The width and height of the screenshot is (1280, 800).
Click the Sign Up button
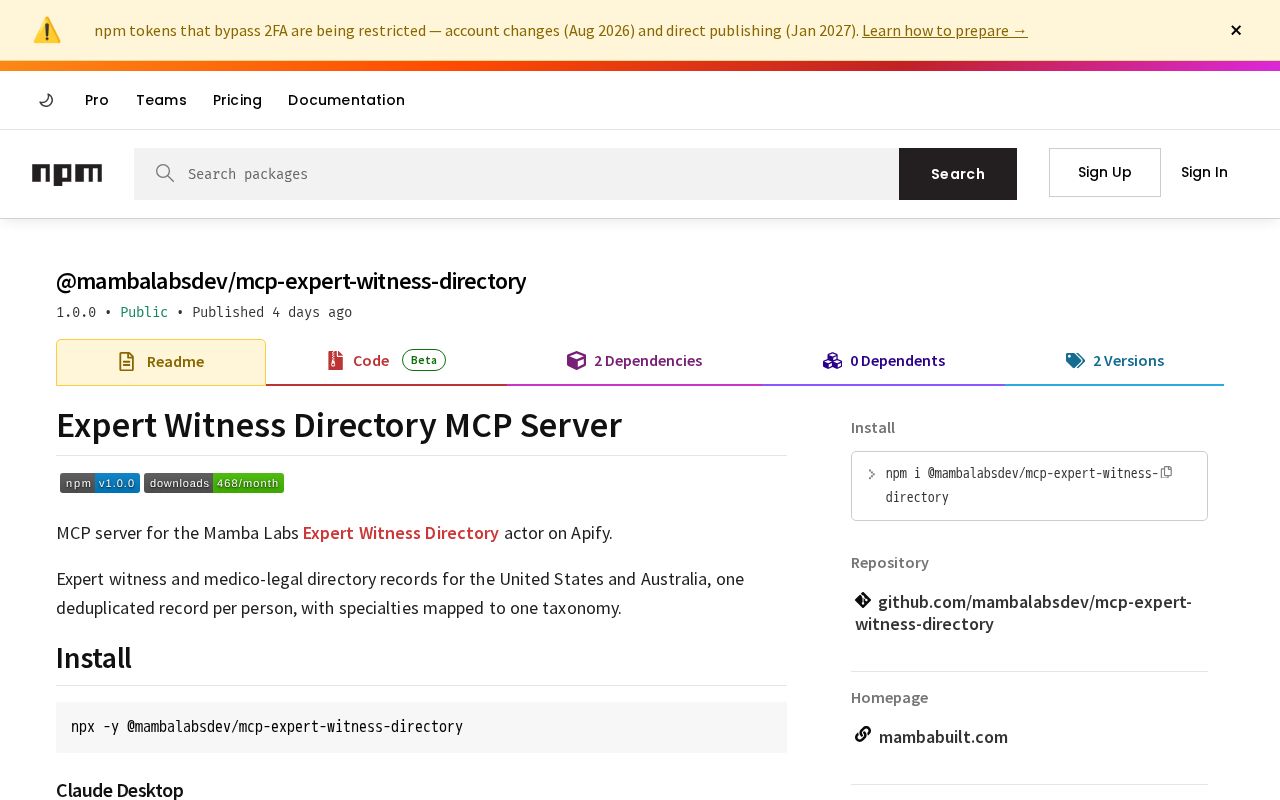[x=1105, y=172]
